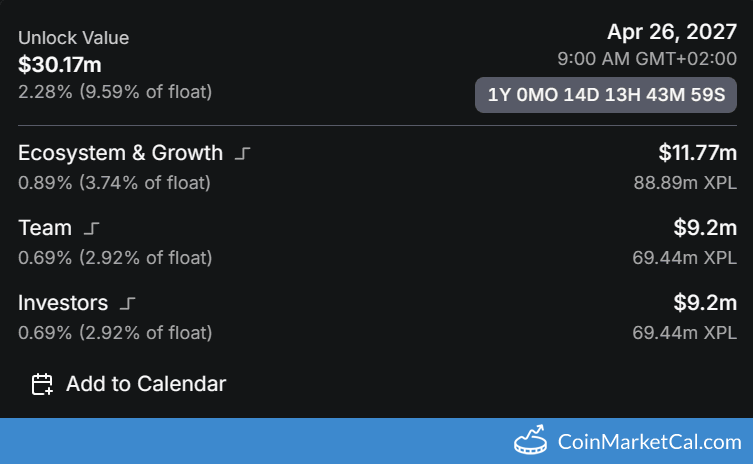The height and width of the screenshot is (464, 753).
Task: Select the Ecosystem & Growth allocation label
Action: (120, 153)
